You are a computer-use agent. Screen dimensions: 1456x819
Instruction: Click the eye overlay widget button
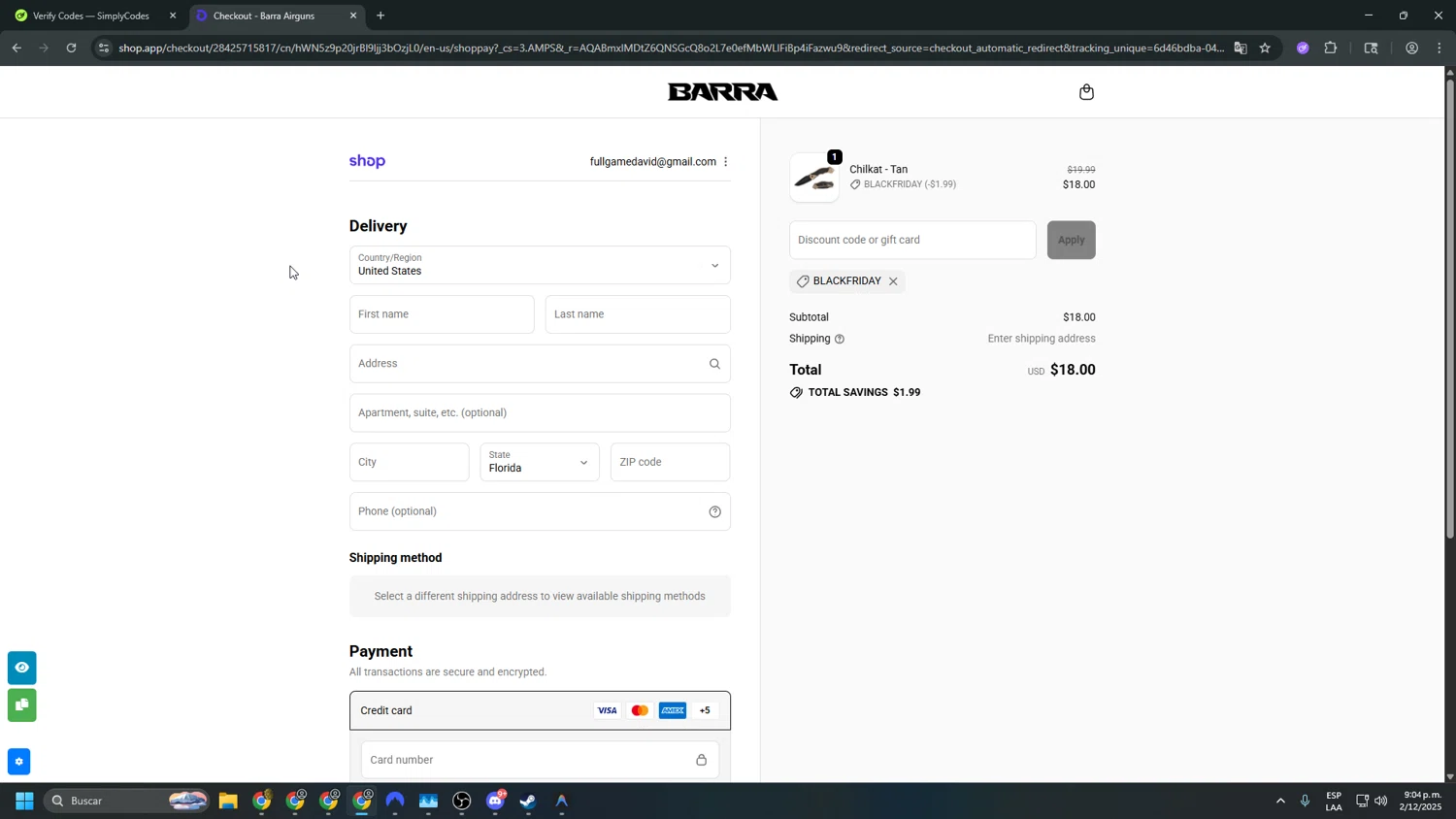[21, 668]
